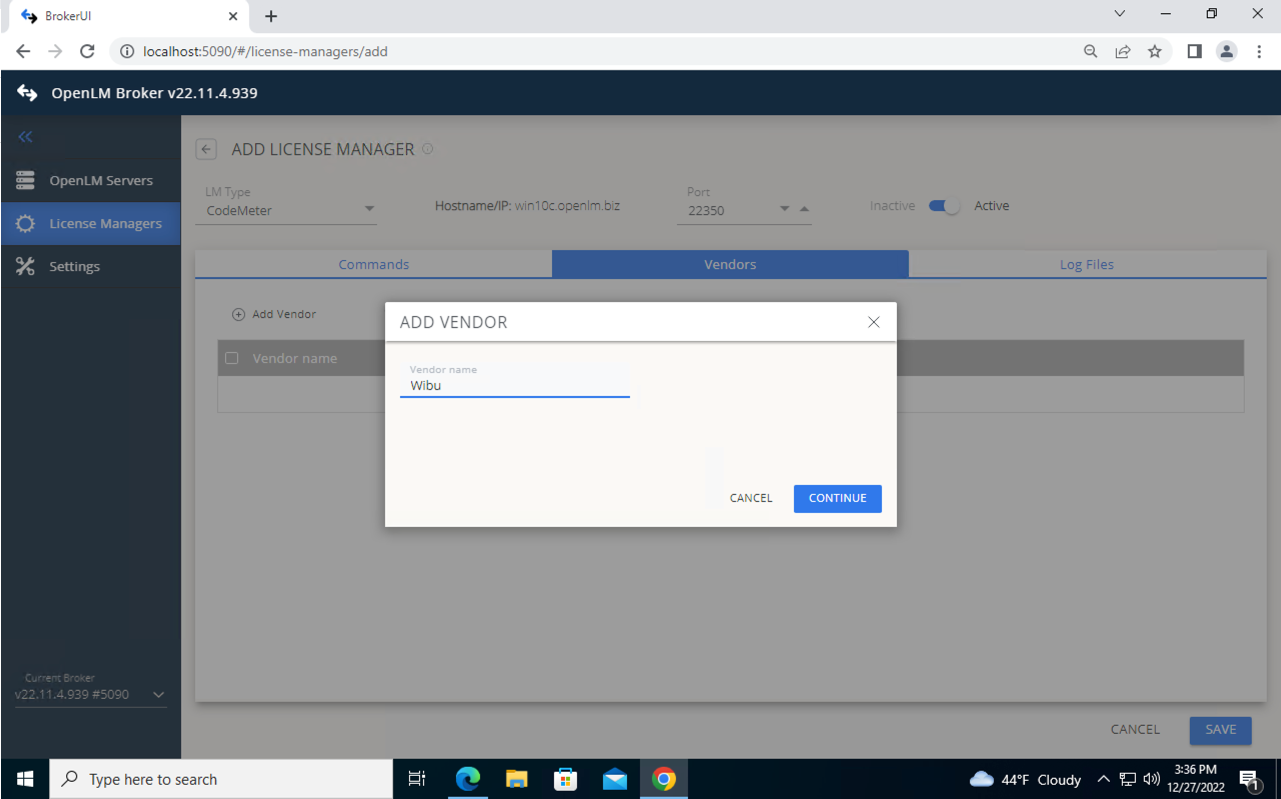Switch to the Commands tab
The width and height of the screenshot is (1281, 799).
click(x=373, y=264)
